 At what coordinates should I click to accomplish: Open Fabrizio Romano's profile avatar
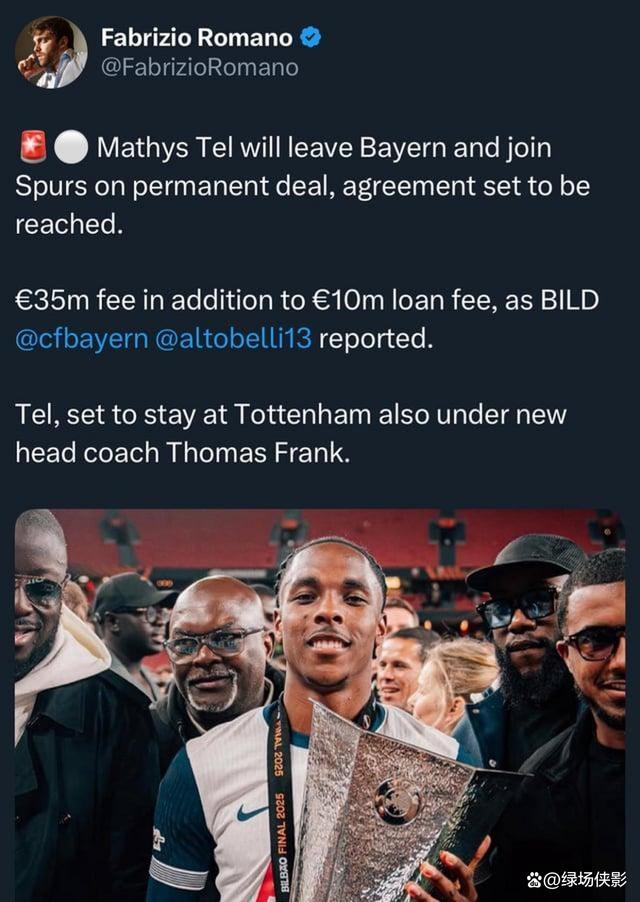51,52
